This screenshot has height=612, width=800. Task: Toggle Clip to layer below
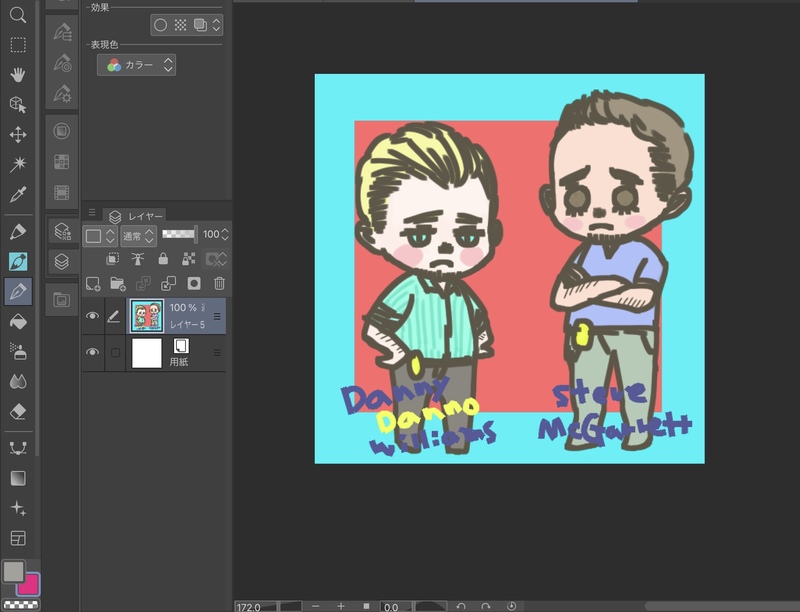point(112,259)
